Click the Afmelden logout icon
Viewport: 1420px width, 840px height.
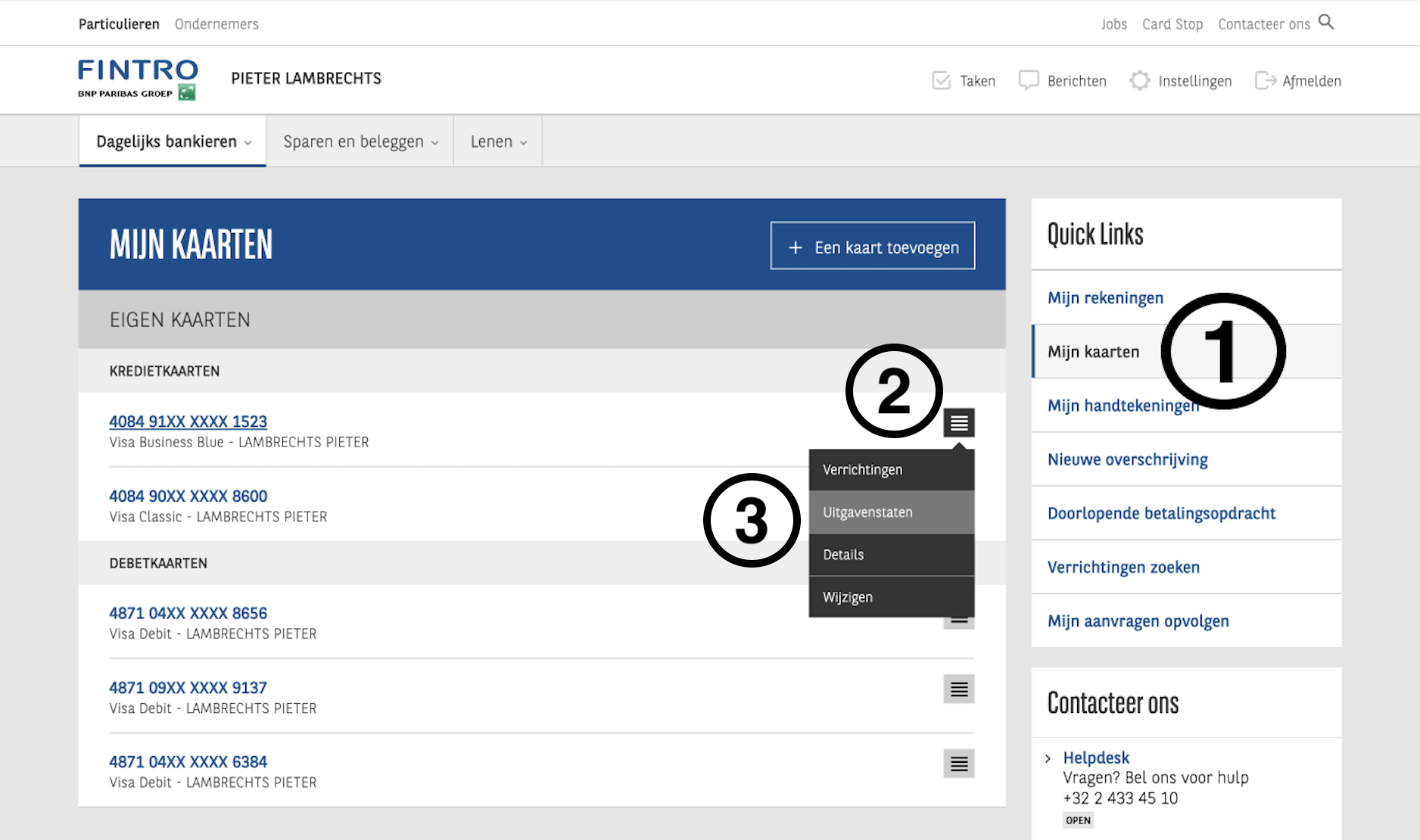coord(1265,80)
